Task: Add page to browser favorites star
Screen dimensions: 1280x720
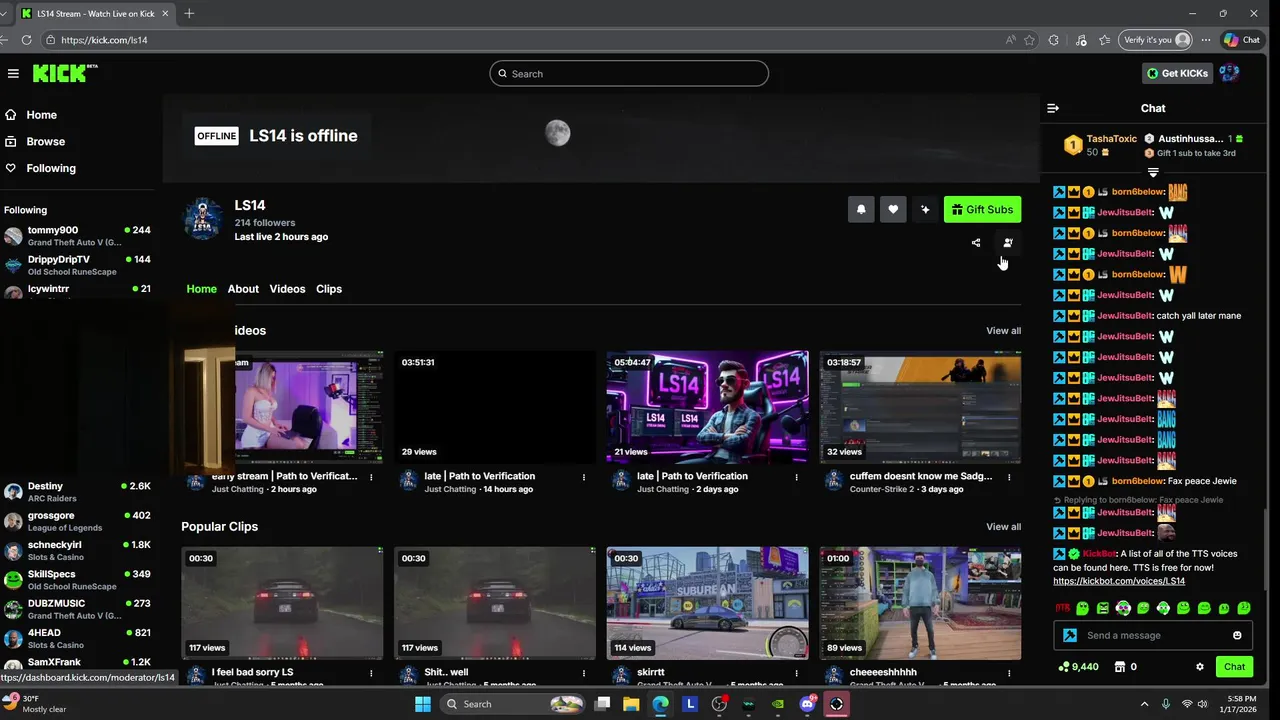Action: (1029, 40)
